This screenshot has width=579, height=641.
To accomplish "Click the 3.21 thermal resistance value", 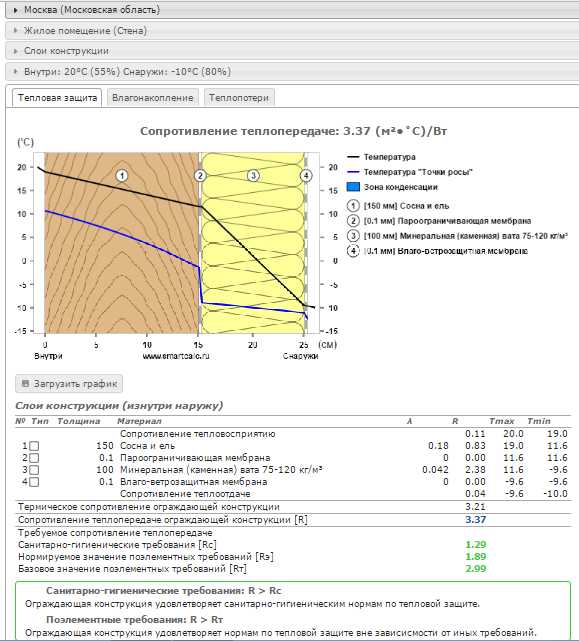I will pos(476,507).
